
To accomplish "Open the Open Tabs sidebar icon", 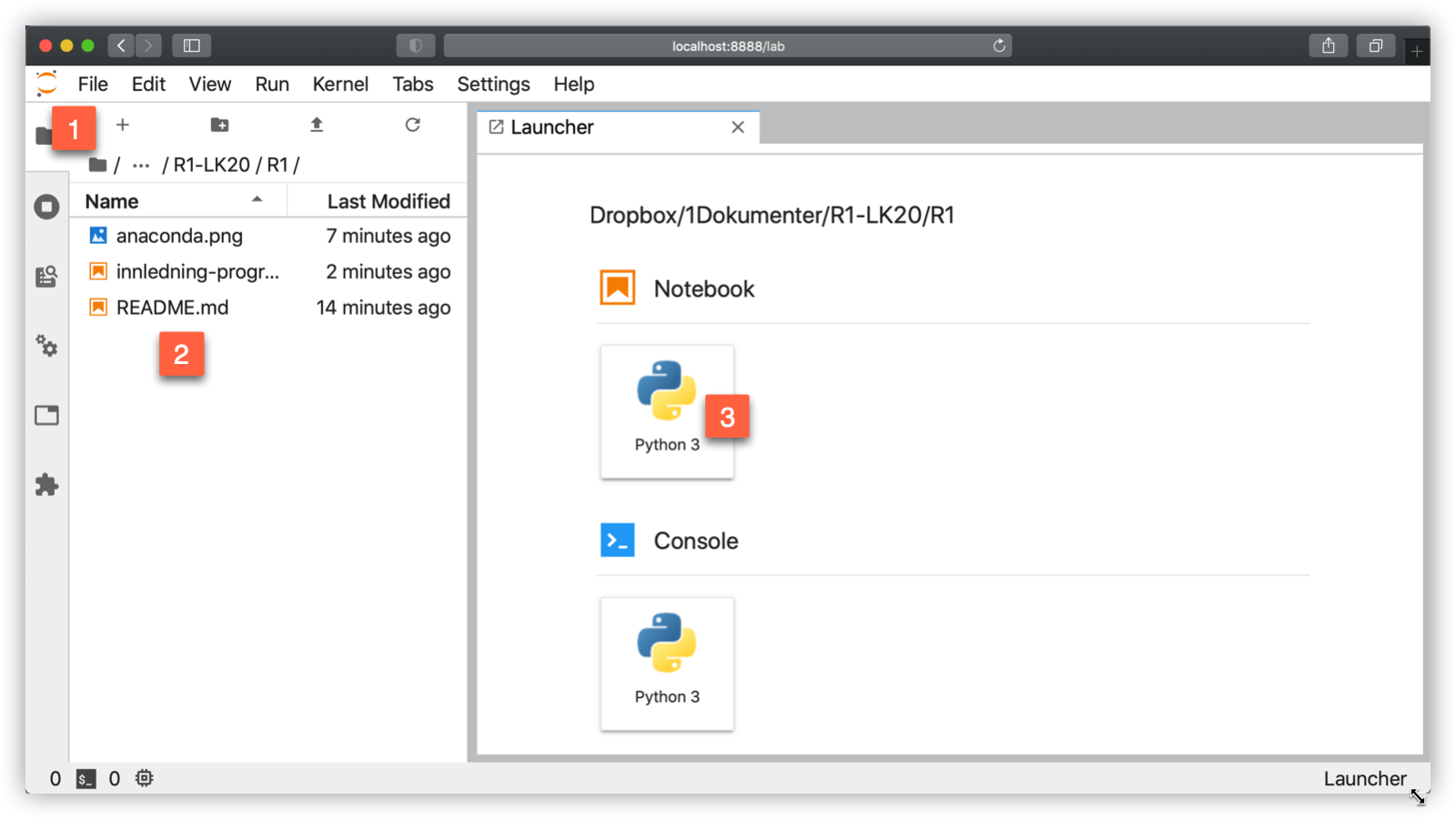I will [x=46, y=416].
